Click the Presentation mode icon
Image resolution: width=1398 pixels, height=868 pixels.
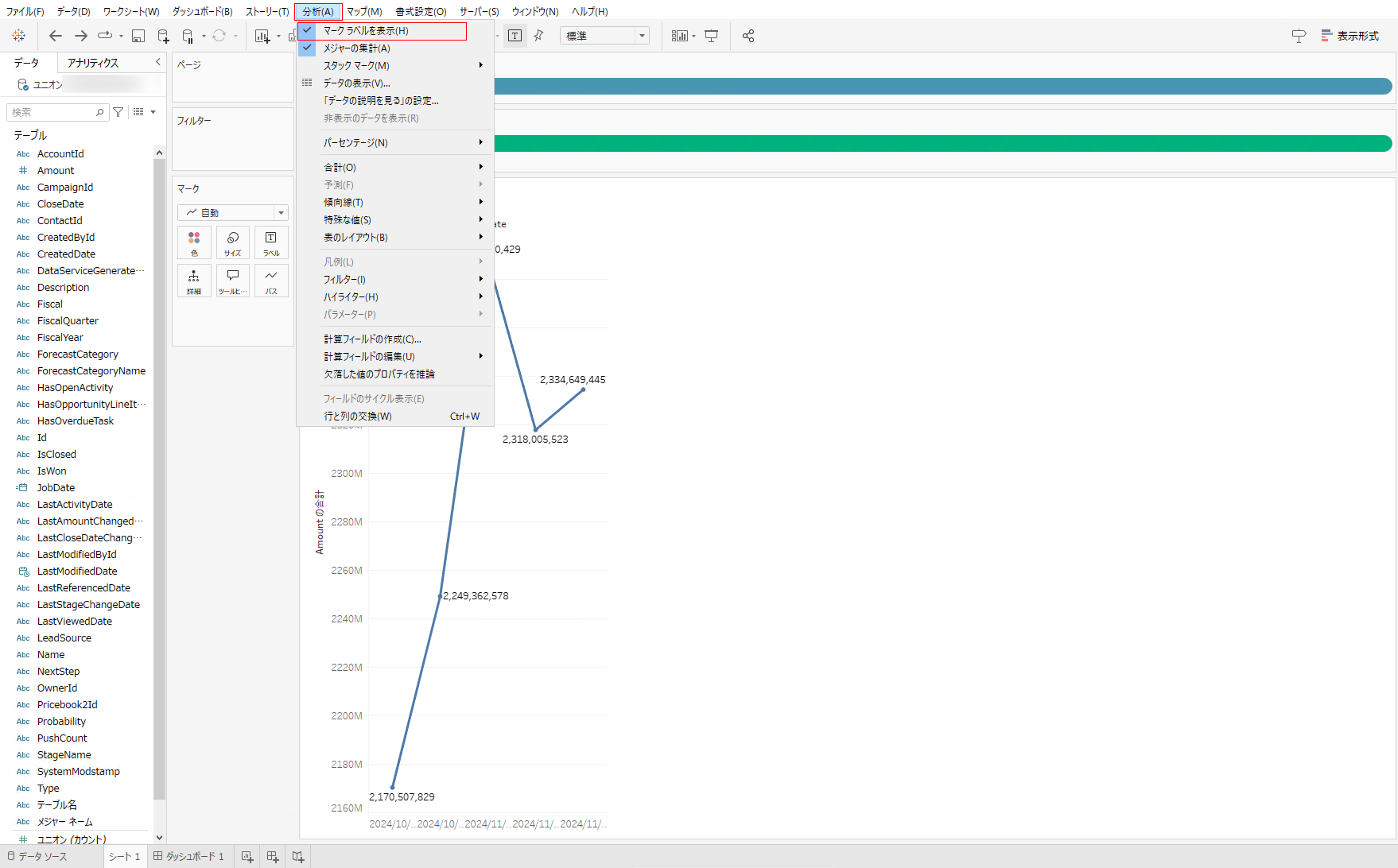pos(712,36)
